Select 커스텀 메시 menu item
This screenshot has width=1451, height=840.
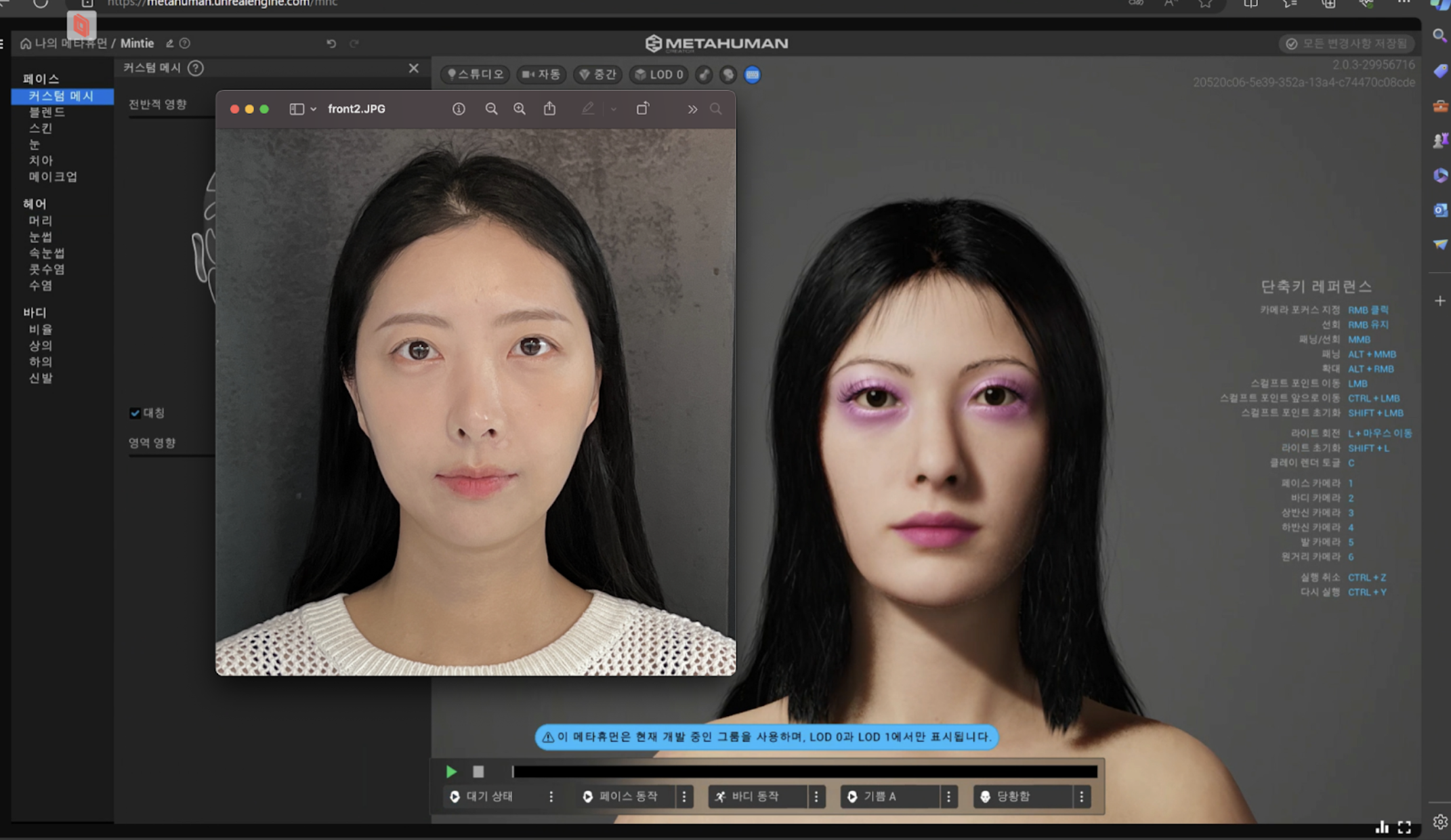click(62, 96)
